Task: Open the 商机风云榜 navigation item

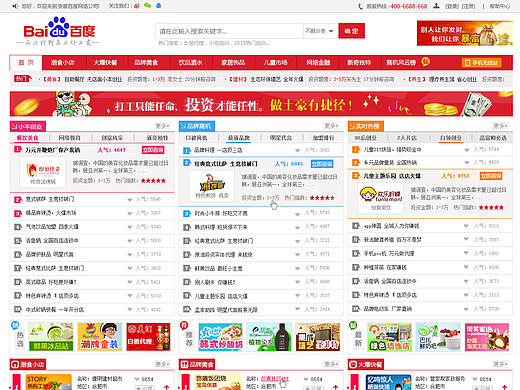Action: coord(401,62)
